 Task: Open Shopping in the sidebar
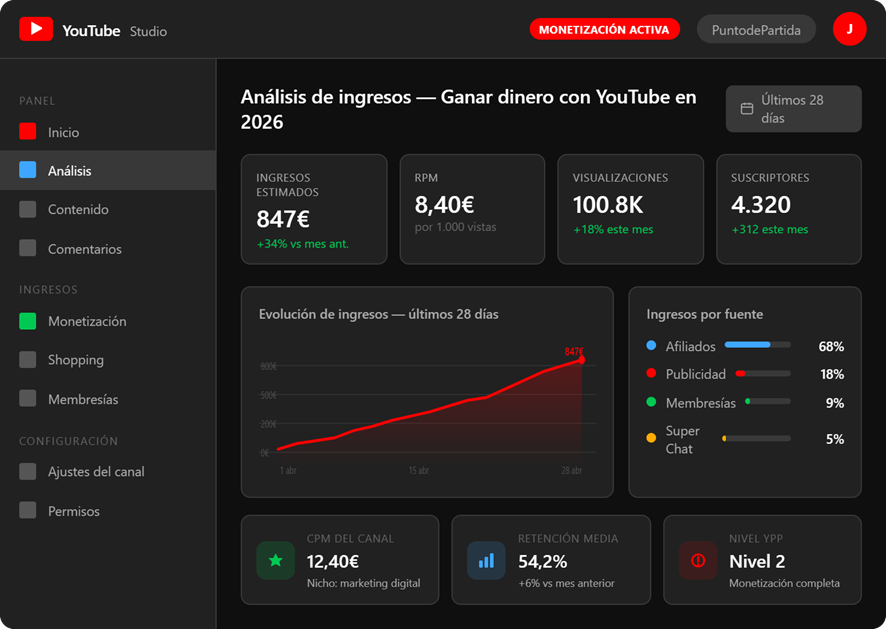(x=108, y=359)
